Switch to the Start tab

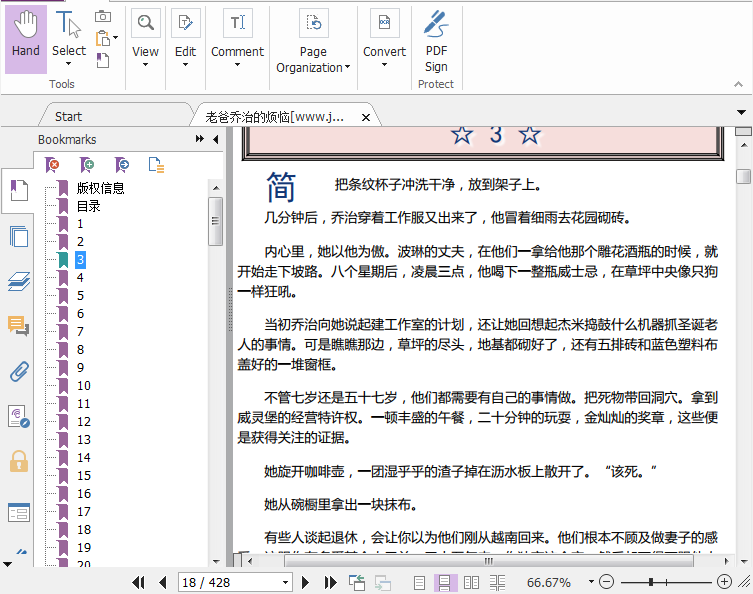68,117
